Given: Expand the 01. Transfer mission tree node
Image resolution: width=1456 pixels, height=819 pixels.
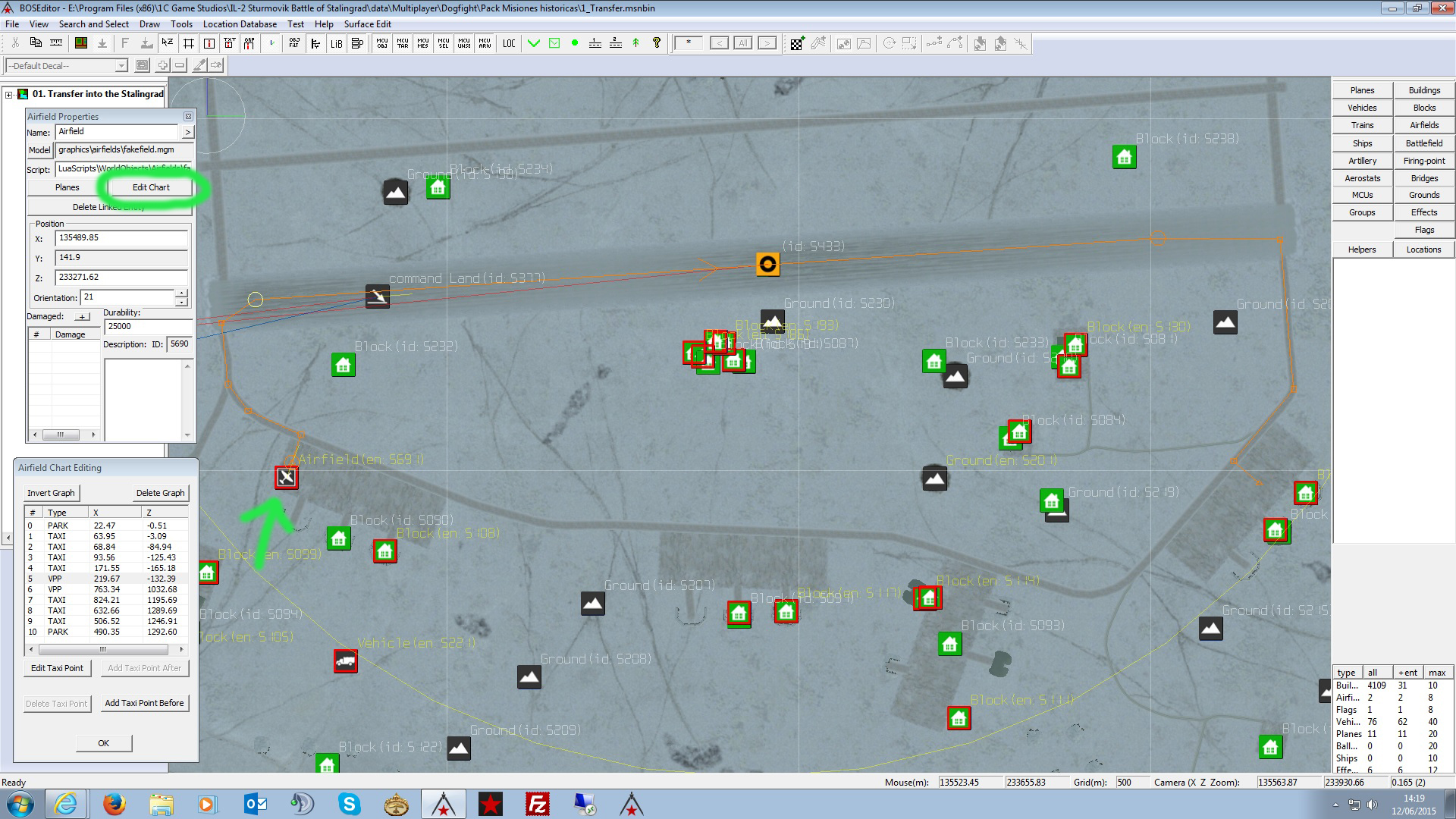Looking at the screenshot, I should (x=9, y=95).
